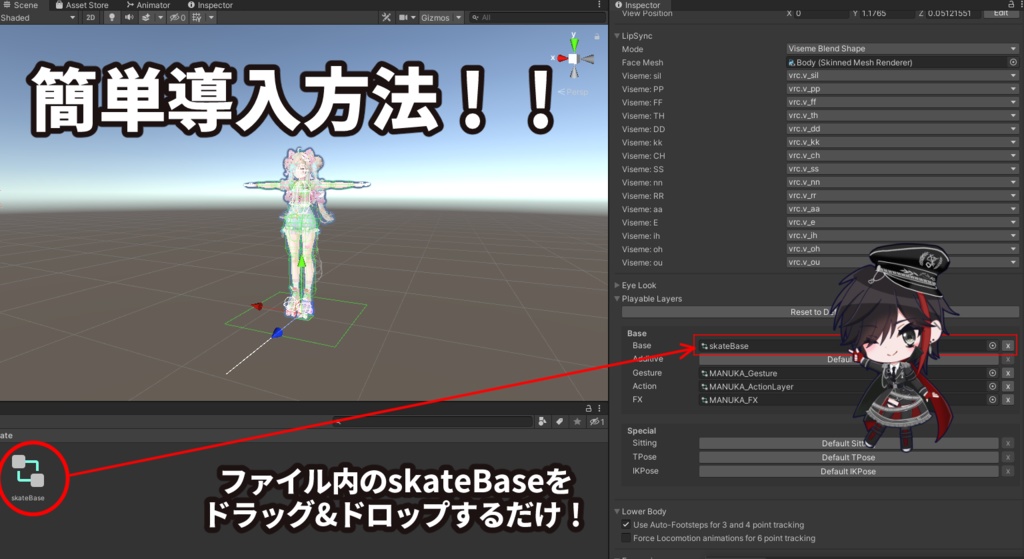Collapse the Lower Body section
Viewport: 1024px width, 559px height.
tap(617, 511)
